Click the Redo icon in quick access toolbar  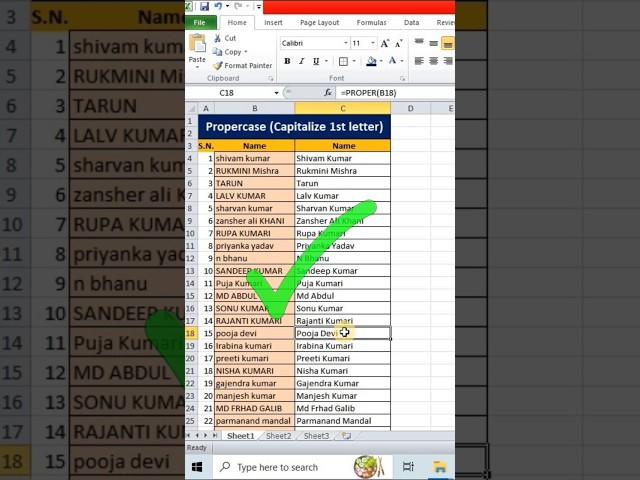(238, 6)
